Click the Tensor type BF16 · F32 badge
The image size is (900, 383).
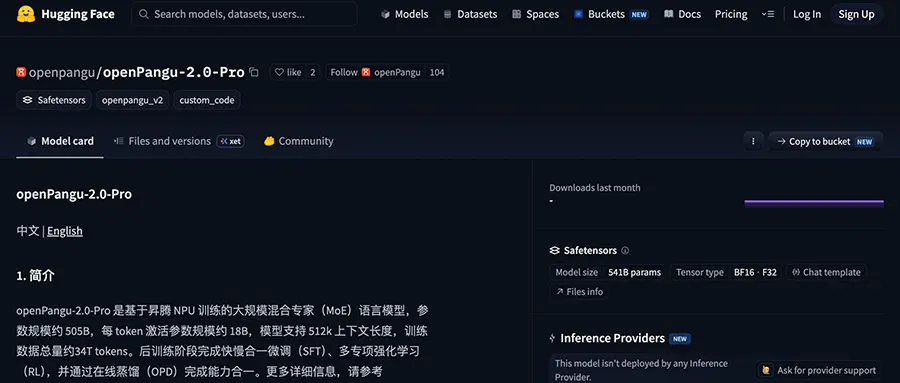pos(726,272)
